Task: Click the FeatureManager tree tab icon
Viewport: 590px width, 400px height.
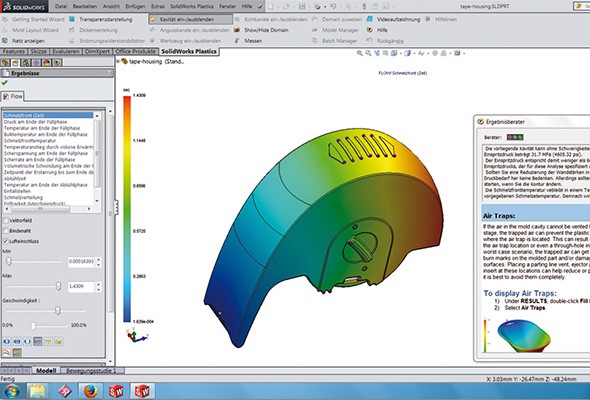Action: click(5, 62)
